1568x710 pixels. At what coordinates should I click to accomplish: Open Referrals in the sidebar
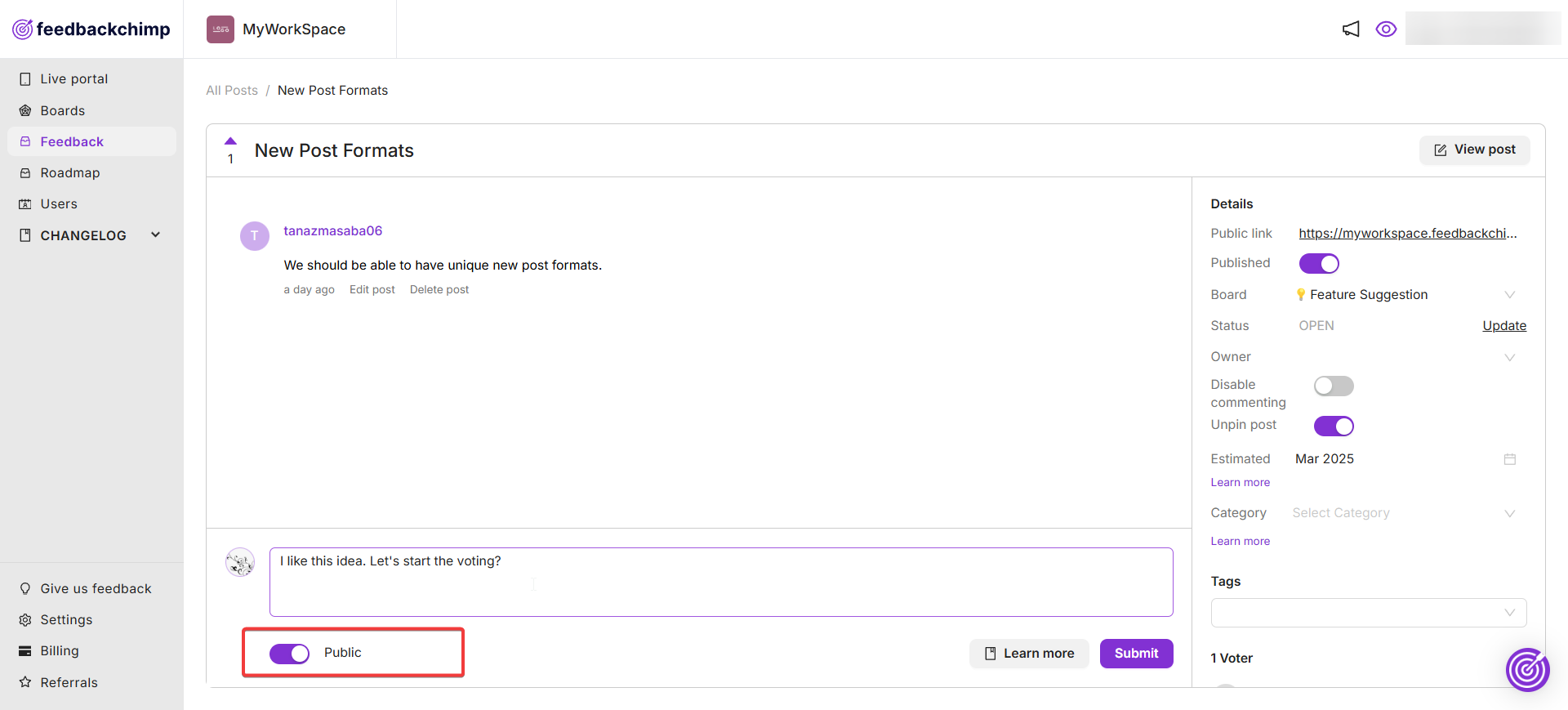pyautogui.click(x=91, y=682)
